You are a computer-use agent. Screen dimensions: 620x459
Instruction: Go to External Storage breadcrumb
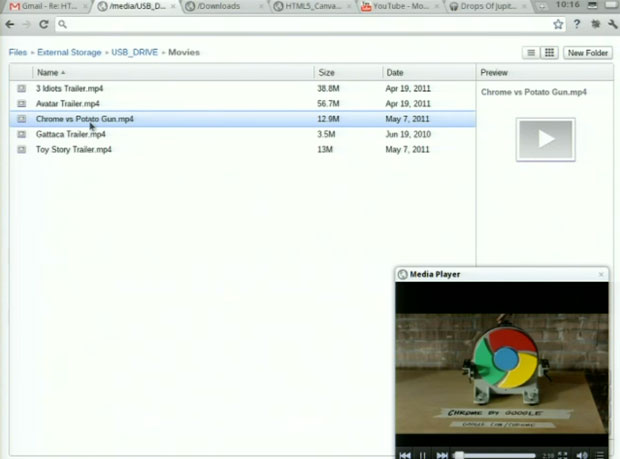[69, 52]
